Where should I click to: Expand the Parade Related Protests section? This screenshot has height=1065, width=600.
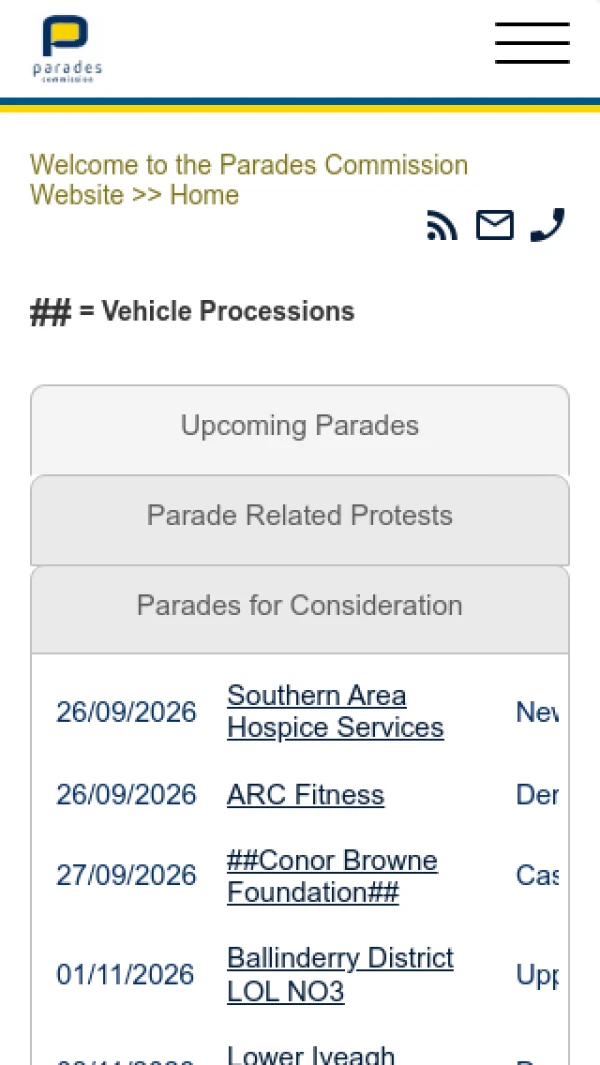pyautogui.click(x=300, y=517)
